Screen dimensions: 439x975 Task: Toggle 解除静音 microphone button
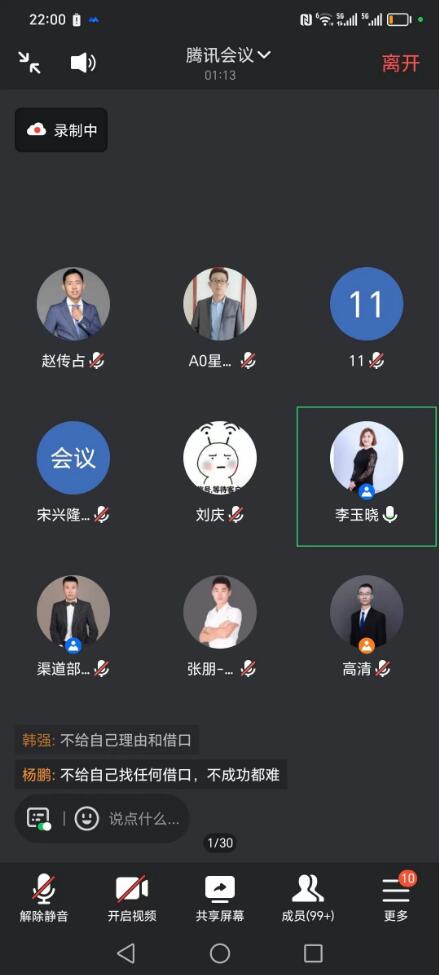(44, 898)
